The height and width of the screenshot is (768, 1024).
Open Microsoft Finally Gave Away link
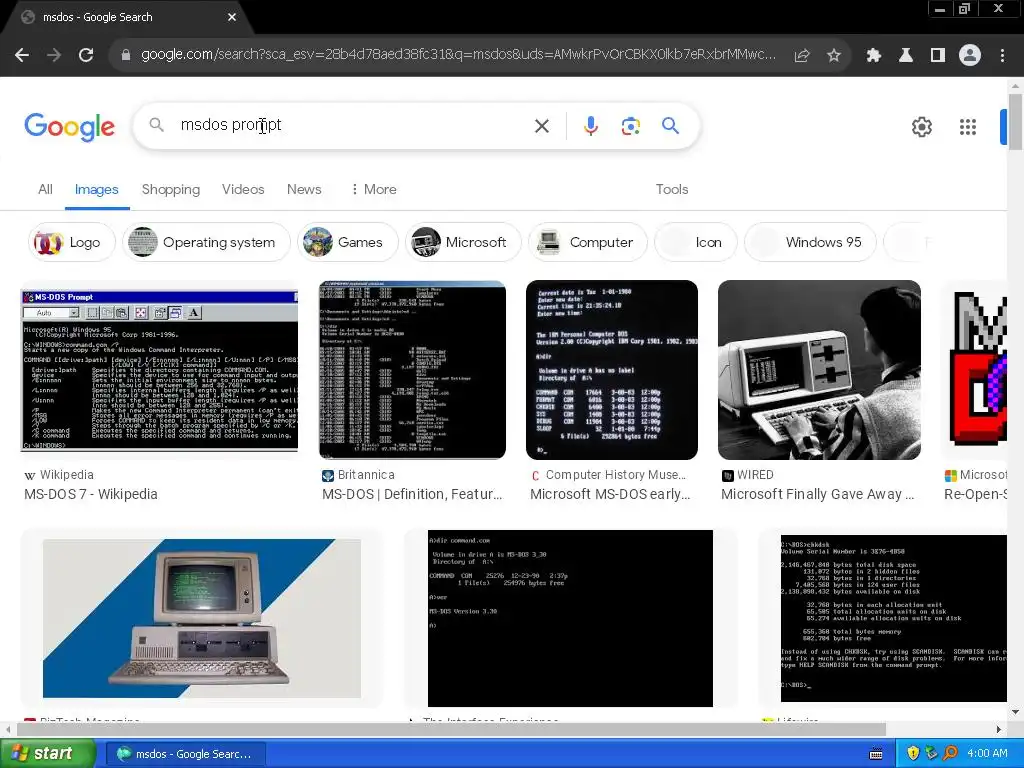818,494
